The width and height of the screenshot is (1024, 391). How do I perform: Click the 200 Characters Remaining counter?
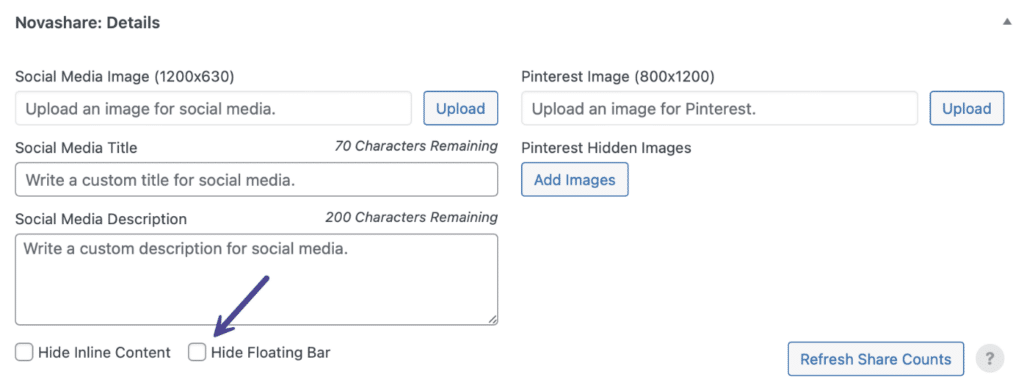(x=411, y=217)
